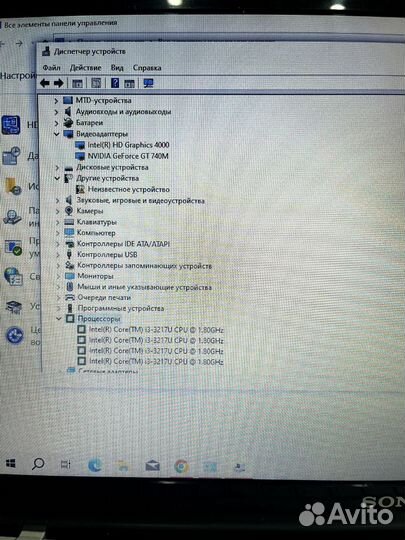Click the Диспетчер устройств title bar icon
The height and width of the screenshot is (540, 405).
46,52
